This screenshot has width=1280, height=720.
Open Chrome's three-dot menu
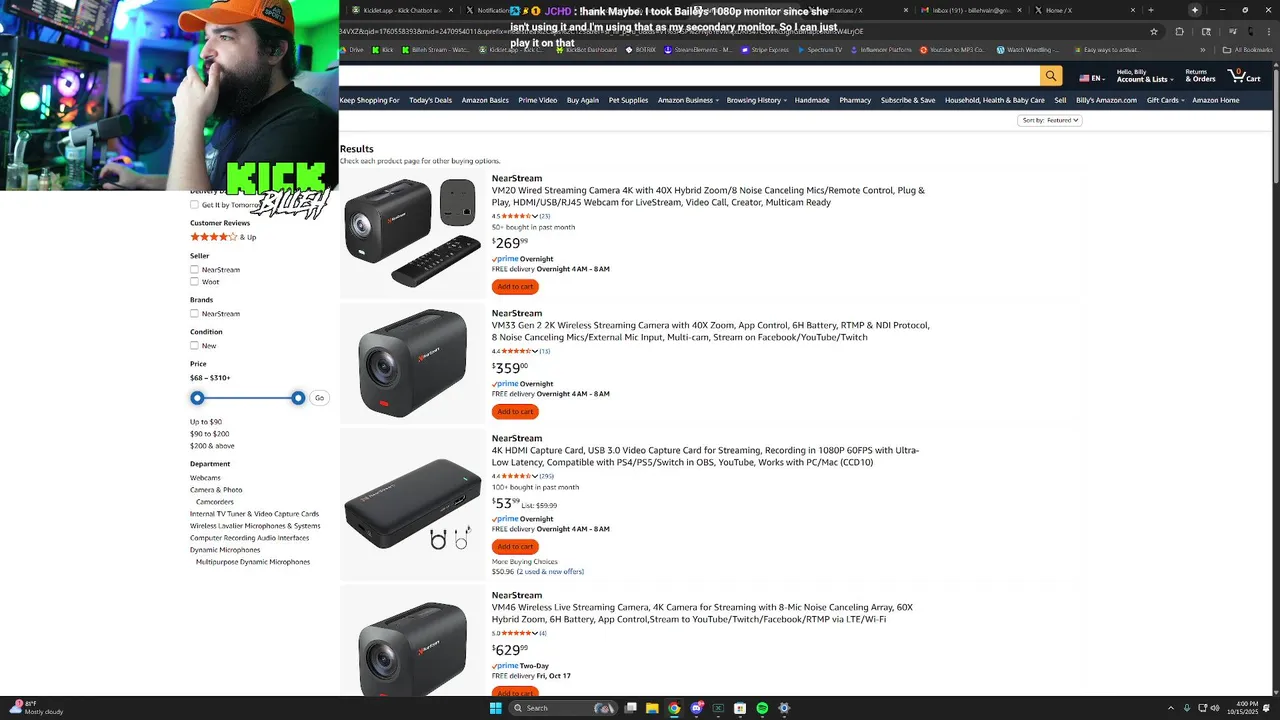[x=1268, y=31]
